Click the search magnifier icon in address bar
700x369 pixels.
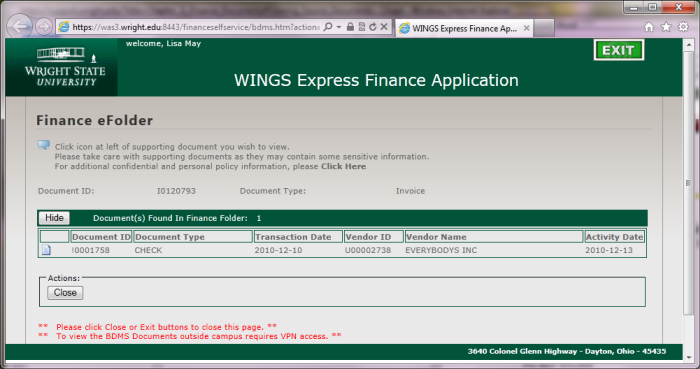tap(328, 27)
